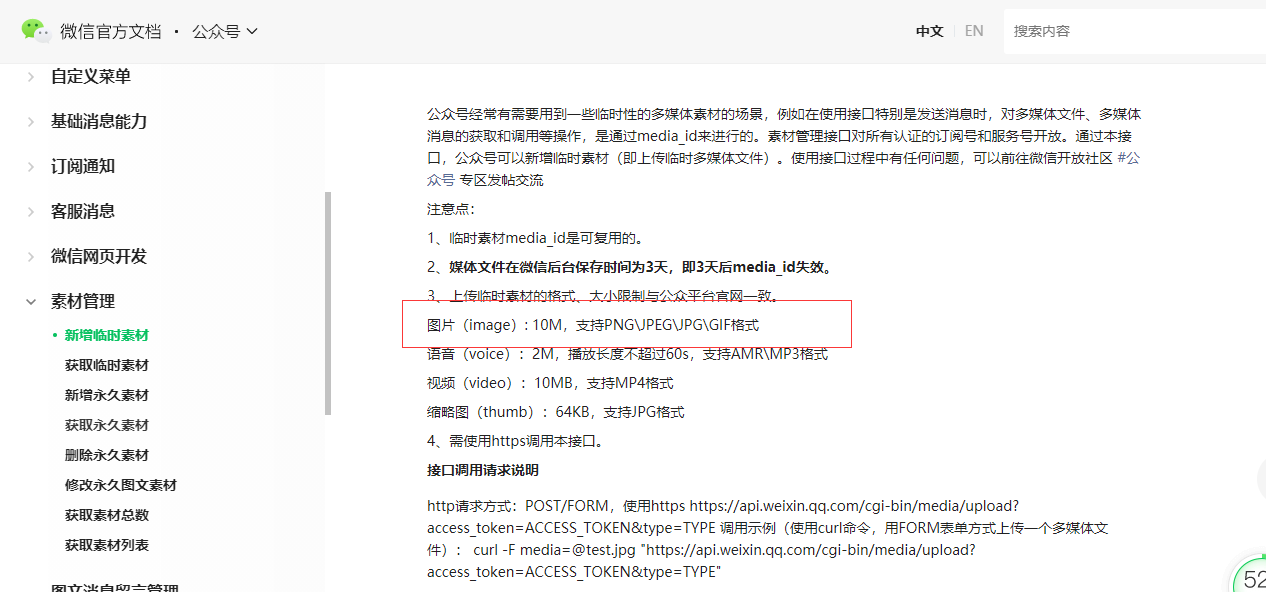Expand the 客服消息 section
The image size is (1266, 592).
click(82, 212)
